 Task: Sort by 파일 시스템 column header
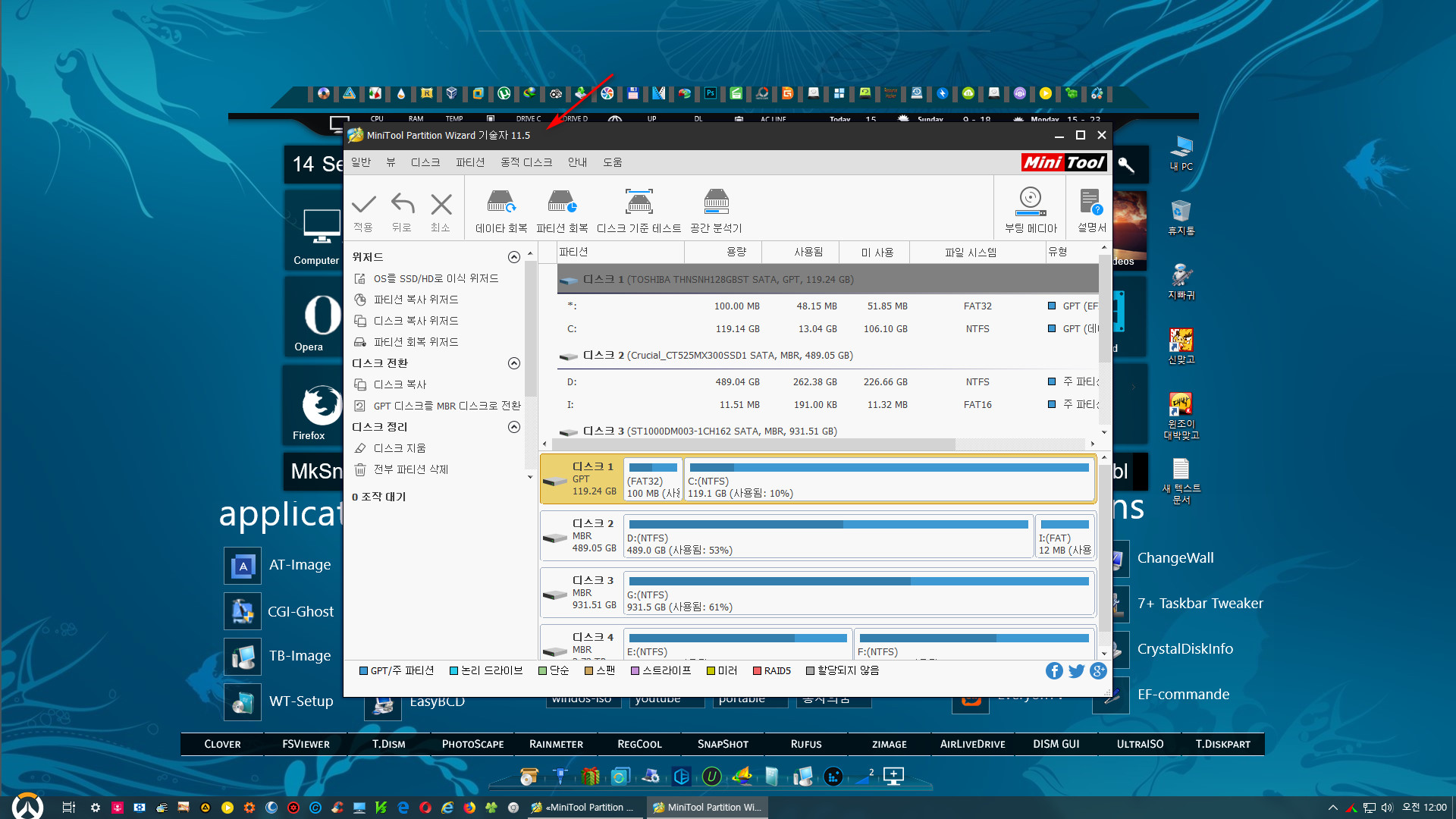point(977,252)
